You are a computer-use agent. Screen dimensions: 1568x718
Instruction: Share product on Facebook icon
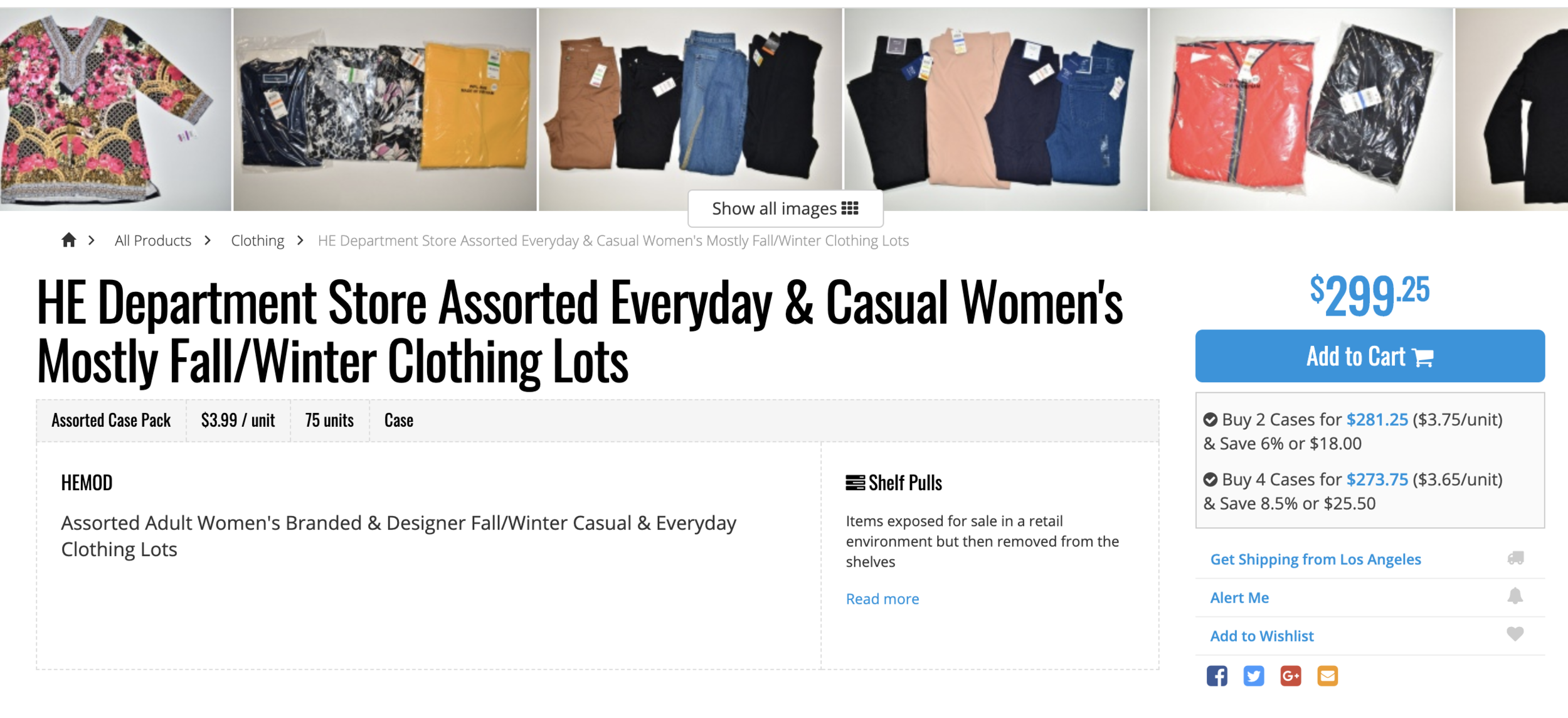[1217, 676]
